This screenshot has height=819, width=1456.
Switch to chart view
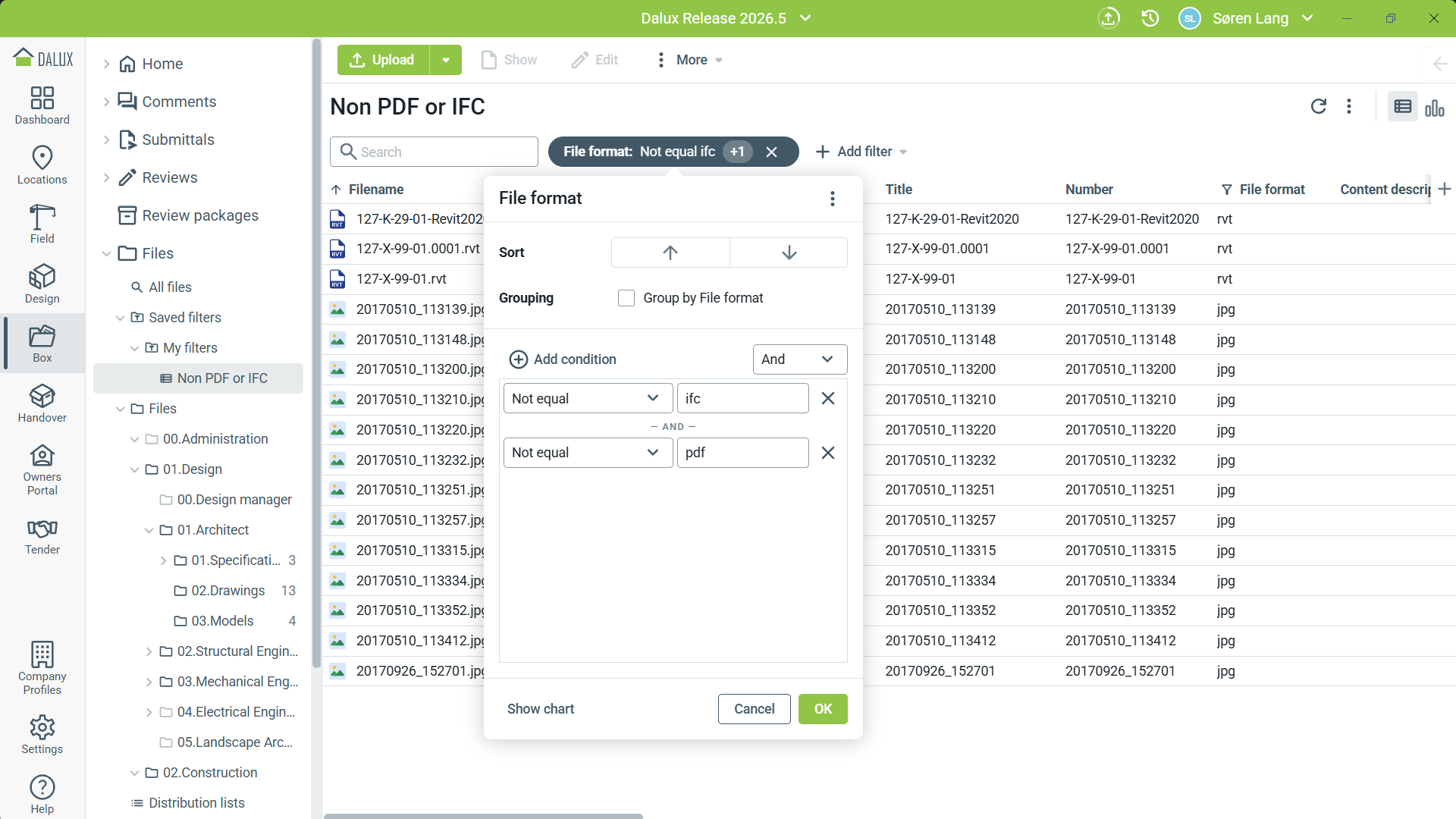1435,107
